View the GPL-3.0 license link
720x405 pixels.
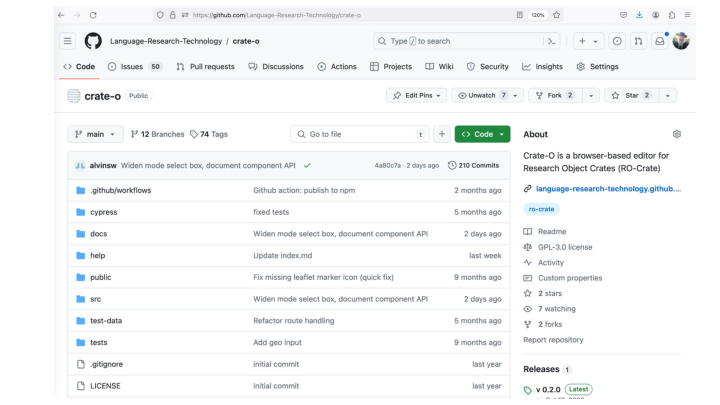click(565, 247)
